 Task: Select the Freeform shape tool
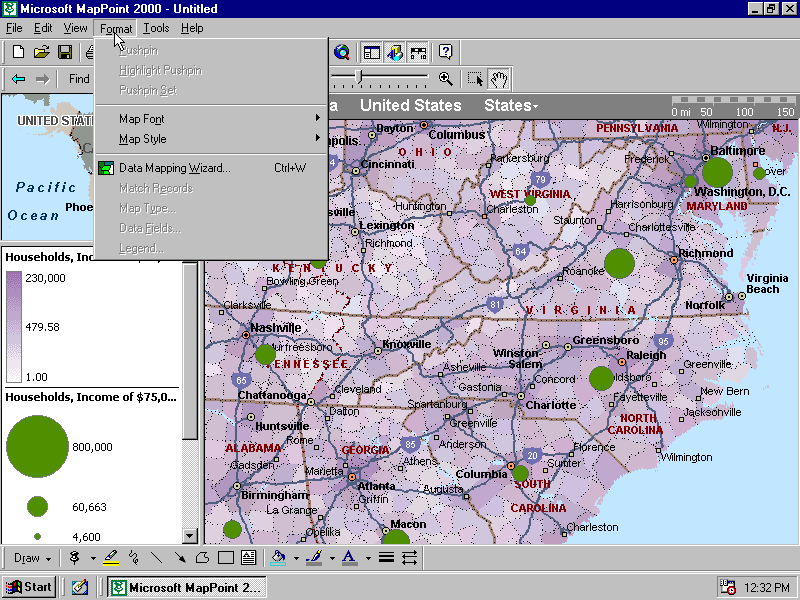tap(203, 558)
